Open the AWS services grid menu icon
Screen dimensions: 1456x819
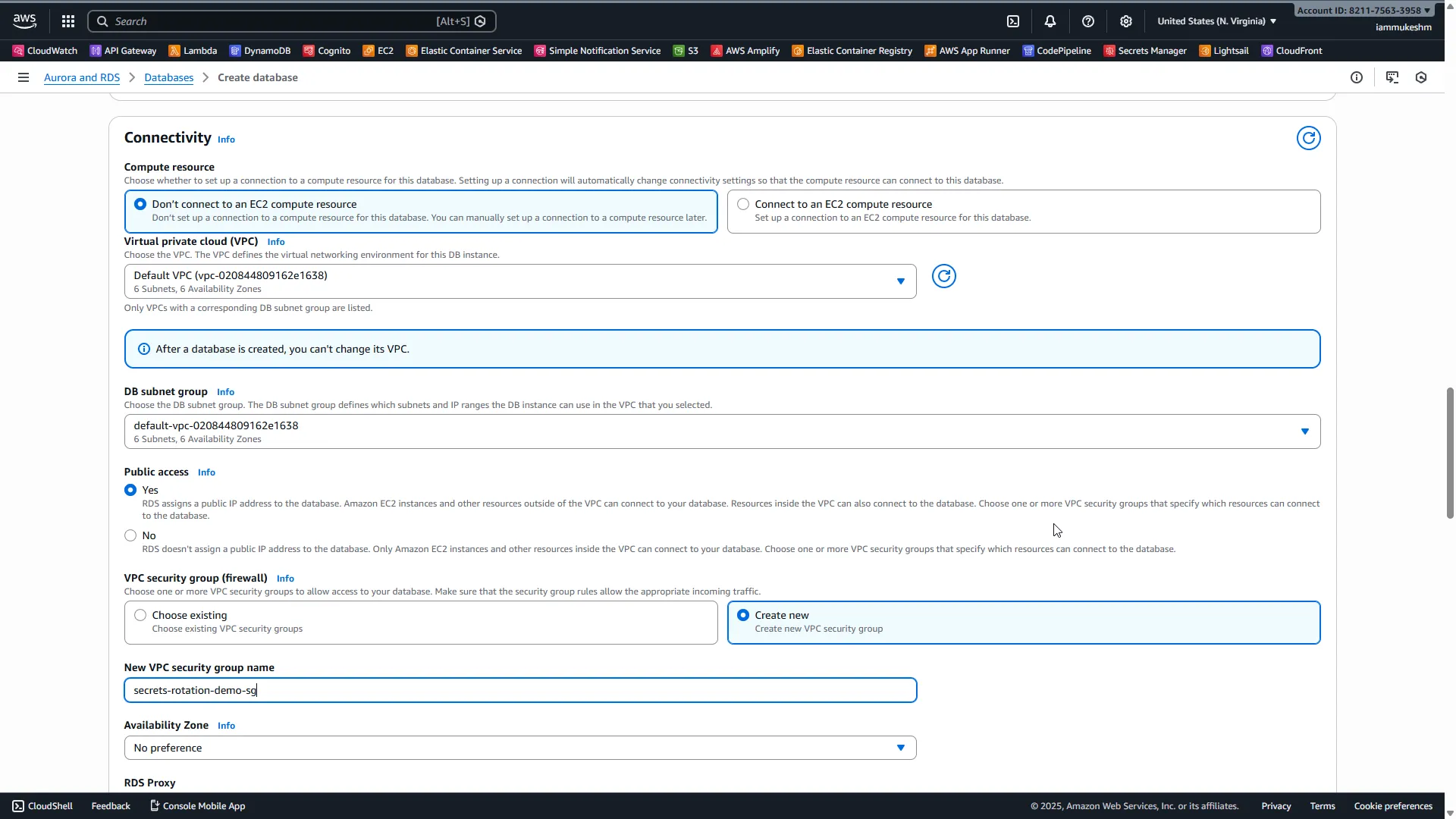tap(67, 20)
